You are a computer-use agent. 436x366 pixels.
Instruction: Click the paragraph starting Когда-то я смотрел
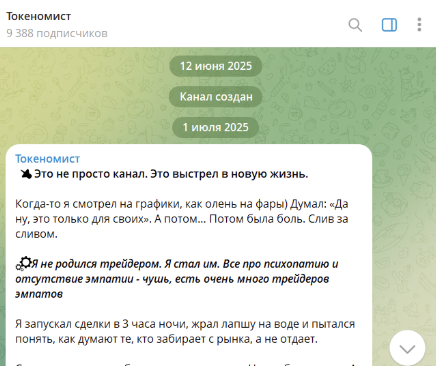click(x=182, y=219)
